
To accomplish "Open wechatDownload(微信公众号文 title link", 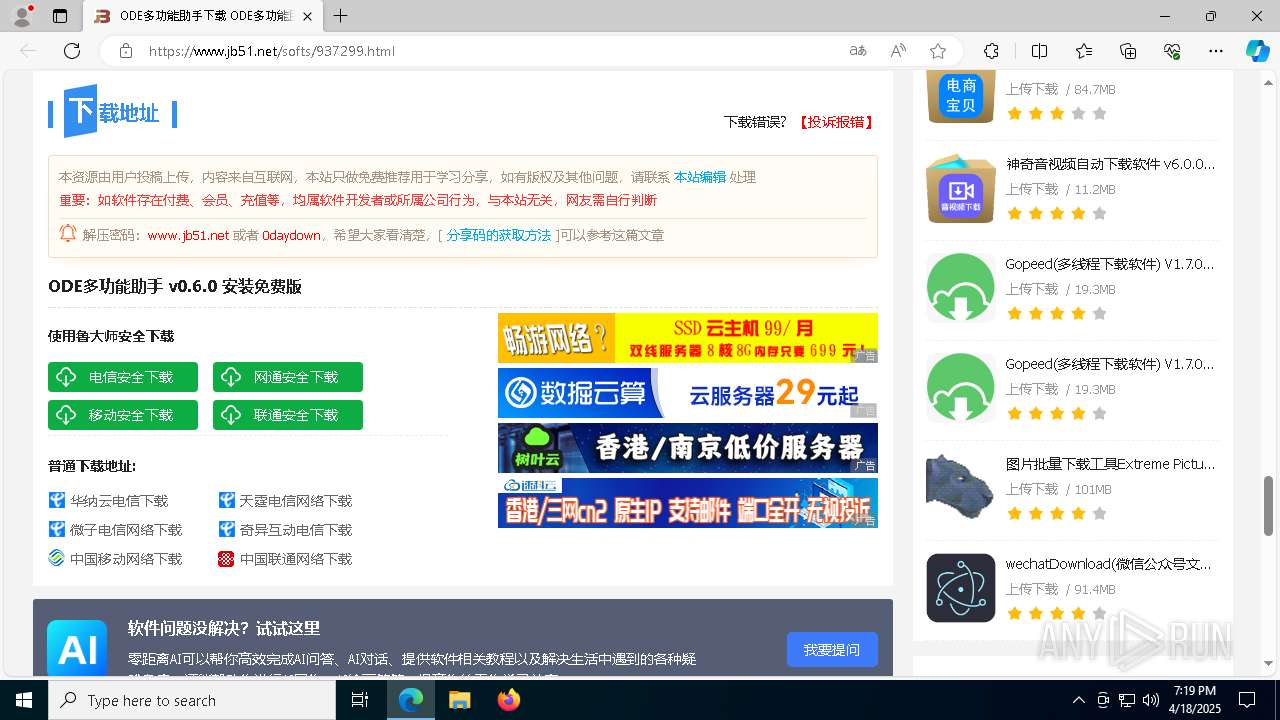I will point(1109,564).
